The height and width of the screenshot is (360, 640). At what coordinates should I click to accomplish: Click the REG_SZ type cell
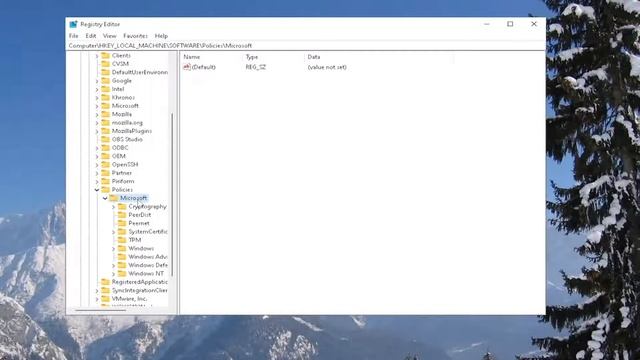point(256,67)
